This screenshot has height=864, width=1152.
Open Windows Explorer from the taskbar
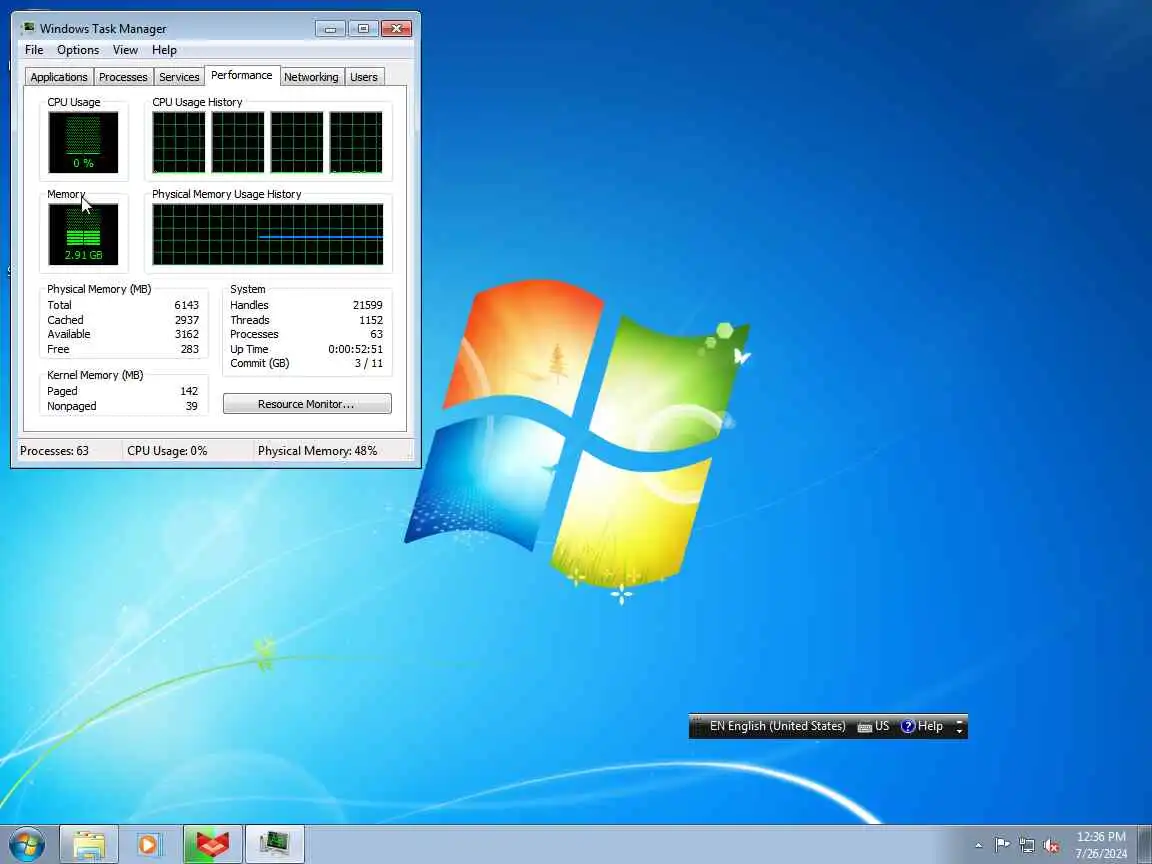(x=89, y=844)
